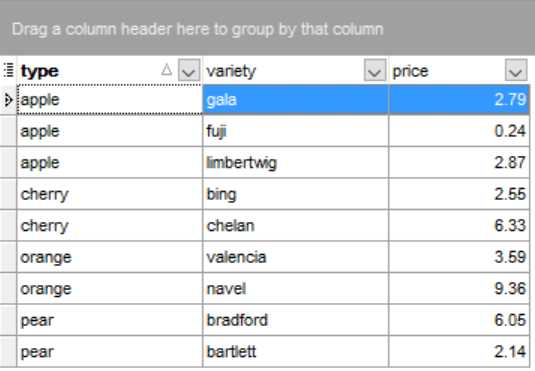Click the price 9.36 for navel

[459, 288]
